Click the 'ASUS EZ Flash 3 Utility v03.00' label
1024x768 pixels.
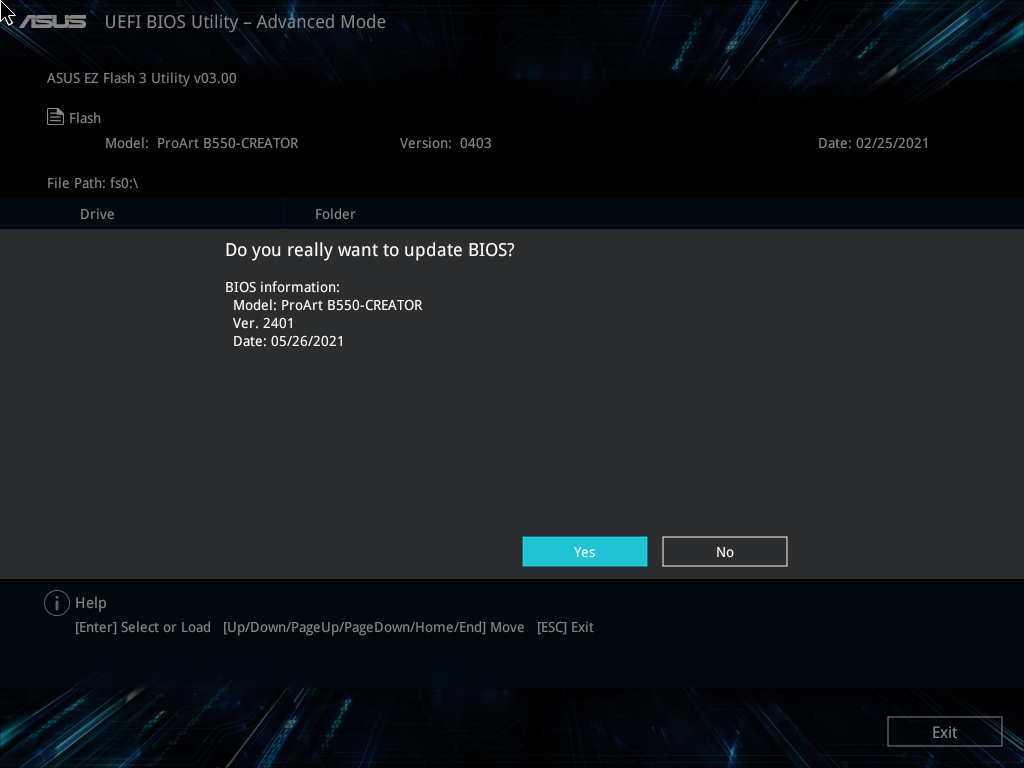coord(141,78)
